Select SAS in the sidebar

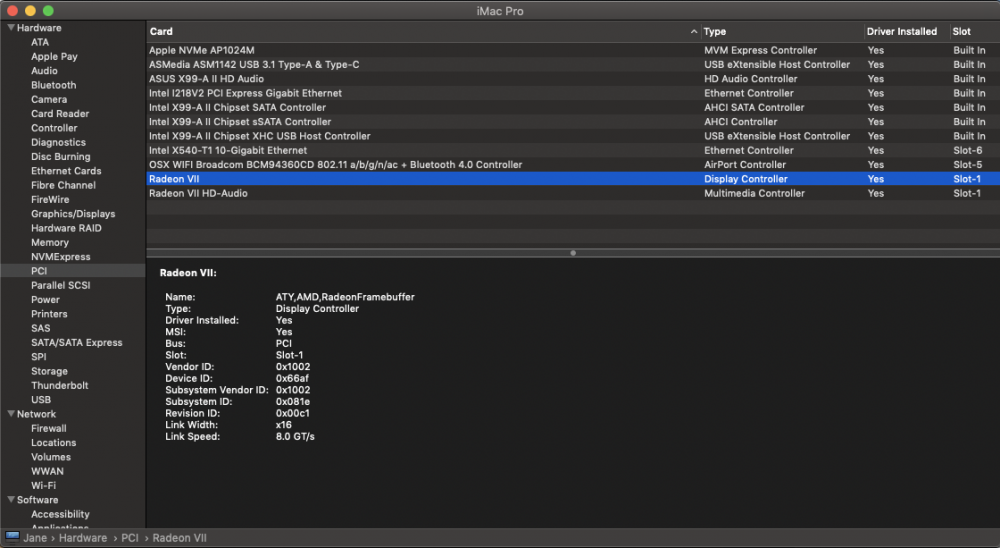[40, 328]
